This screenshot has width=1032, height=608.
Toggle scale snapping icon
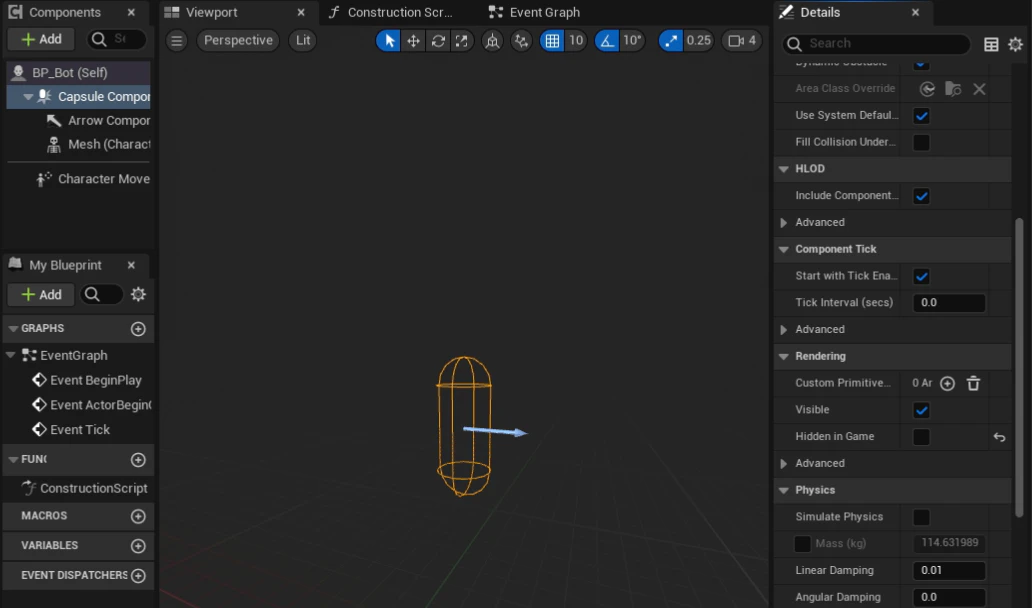[670, 41]
